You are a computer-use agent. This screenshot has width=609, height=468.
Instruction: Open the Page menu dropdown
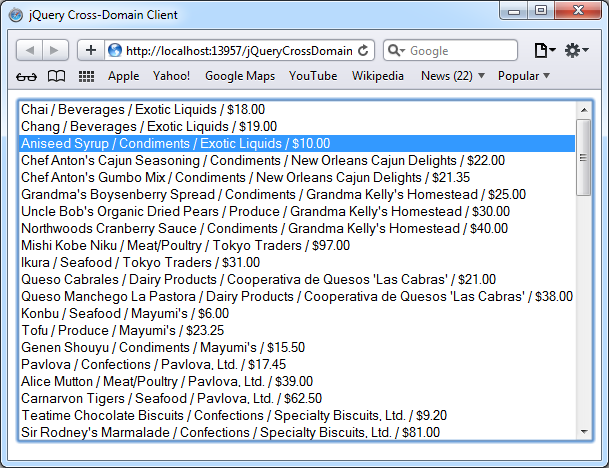pyautogui.click(x=545, y=50)
